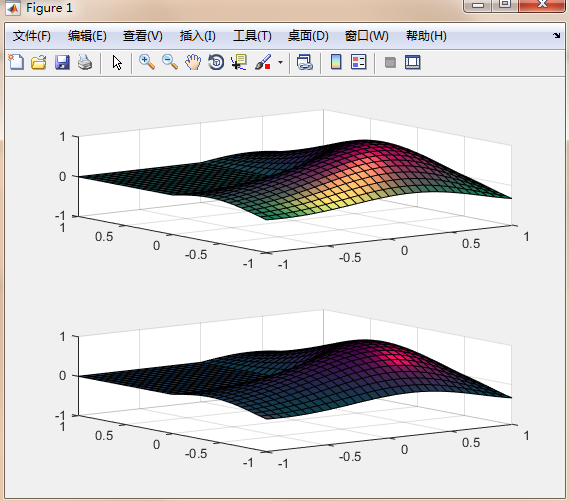Close the Figure 1 window

(x=542, y=5)
